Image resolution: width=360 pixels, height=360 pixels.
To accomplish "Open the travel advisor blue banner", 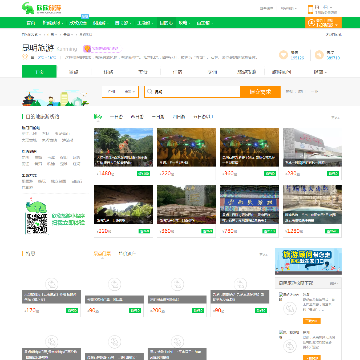I will (308, 261).
